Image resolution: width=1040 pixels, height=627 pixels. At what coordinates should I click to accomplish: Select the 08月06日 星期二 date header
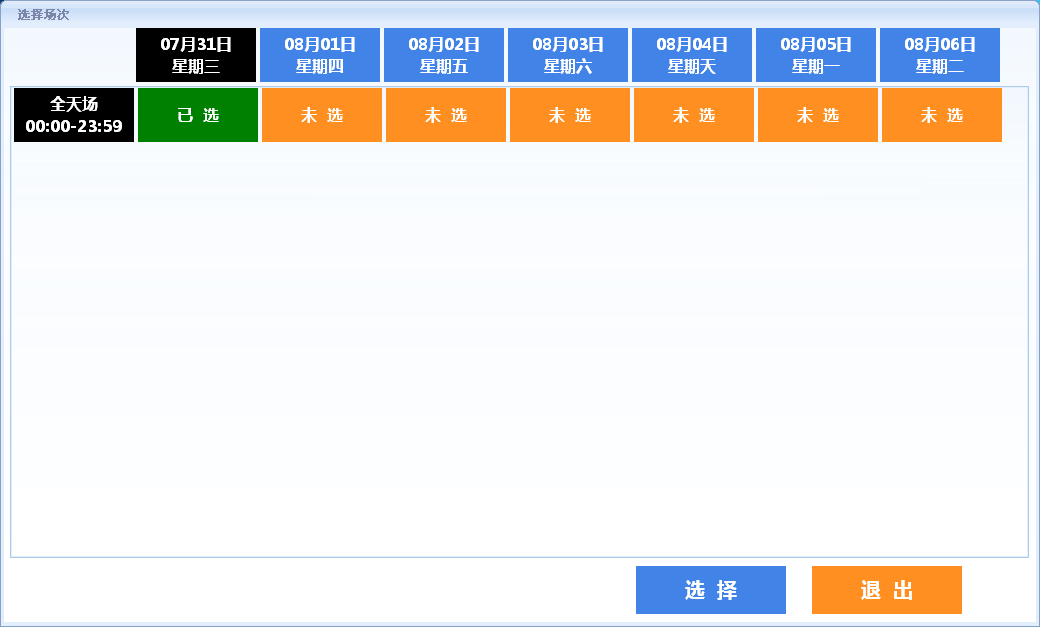940,55
